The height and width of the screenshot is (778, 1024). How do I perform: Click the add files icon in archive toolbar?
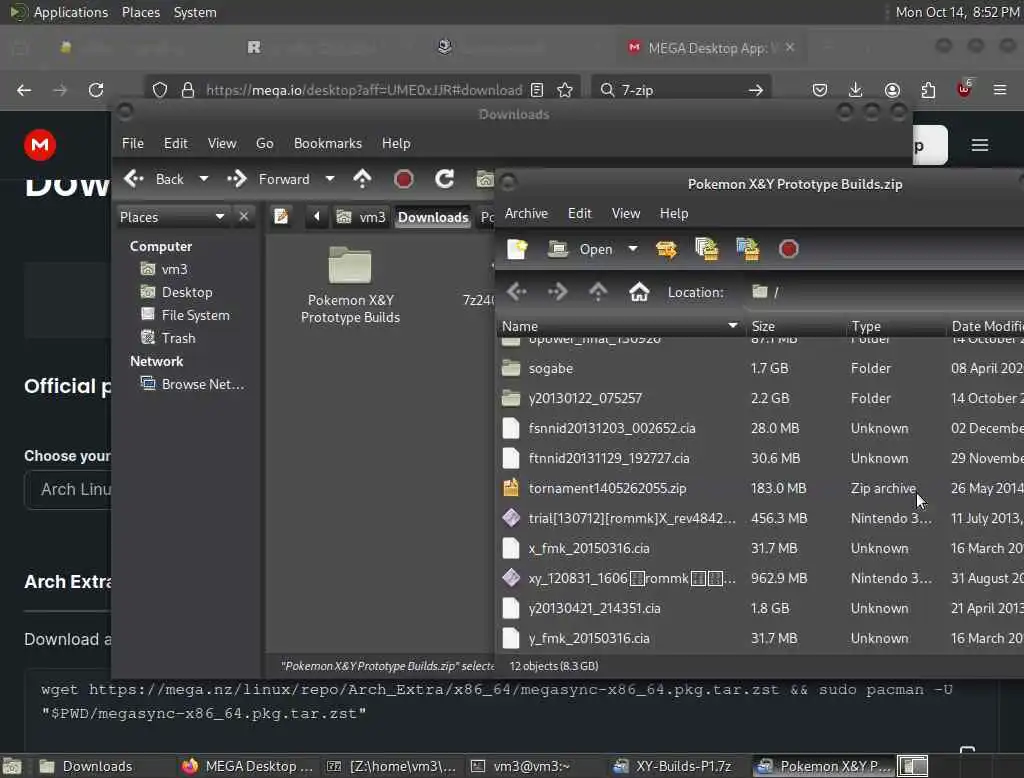(707, 249)
